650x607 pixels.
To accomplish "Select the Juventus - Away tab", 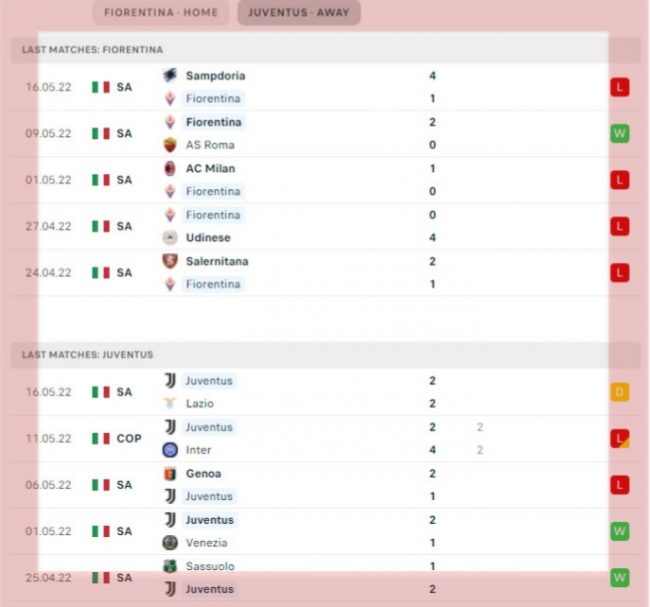I will [x=299, y=13].
